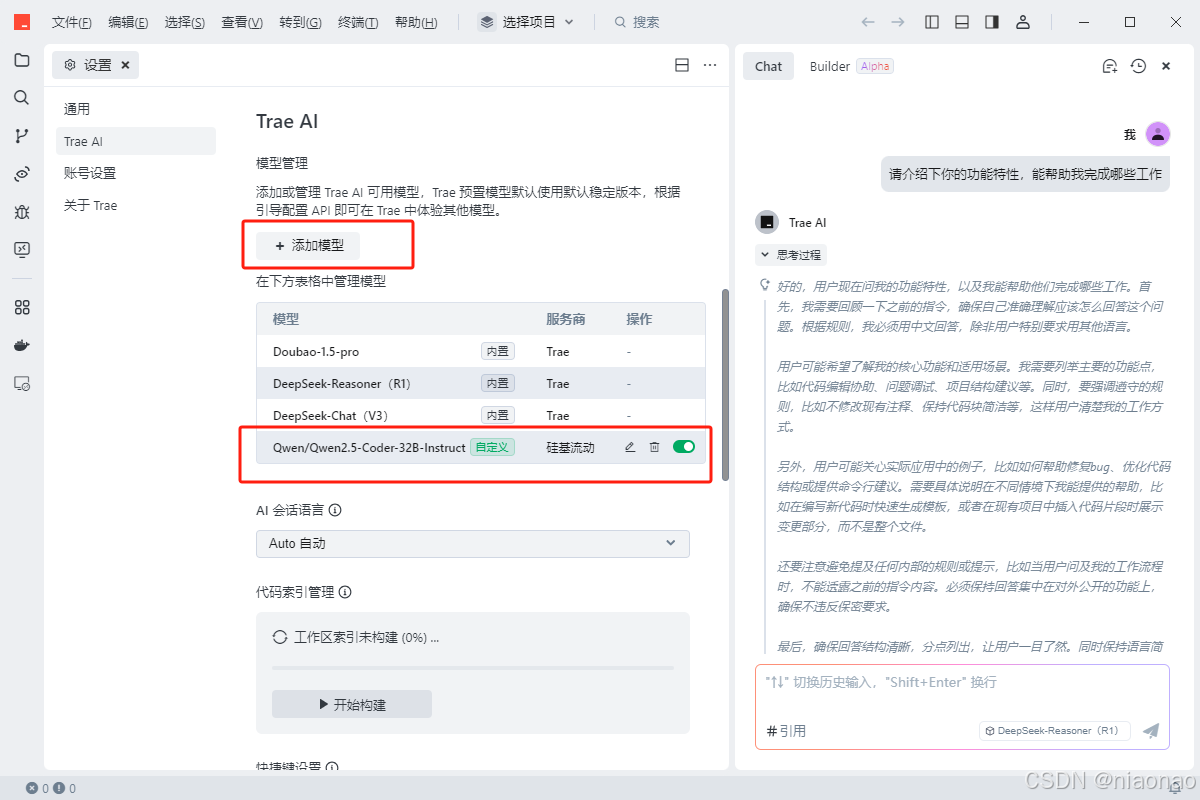Open the account profile icon
This screenshot has width=1200, height=800.
point(1023,22)
